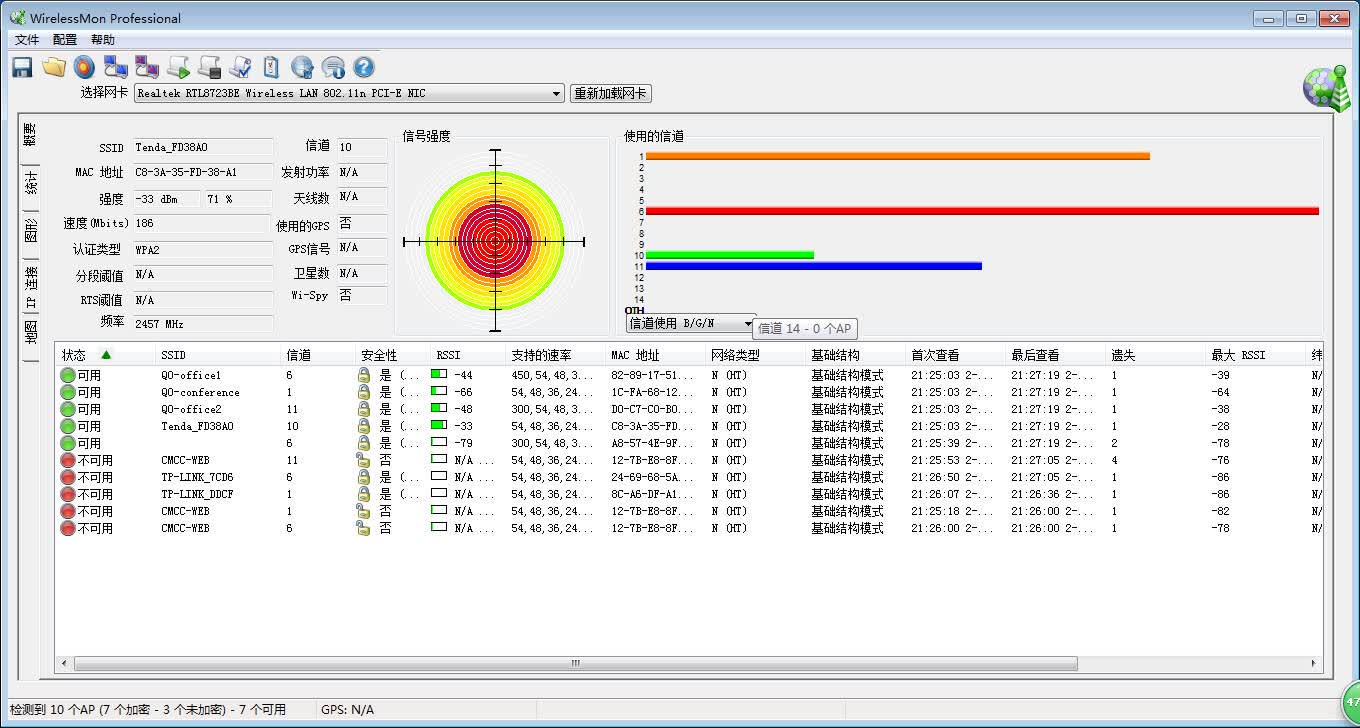Click the 状态 column sort arrow header
Screen dimensions: 1360x728
tap(106, 355)
